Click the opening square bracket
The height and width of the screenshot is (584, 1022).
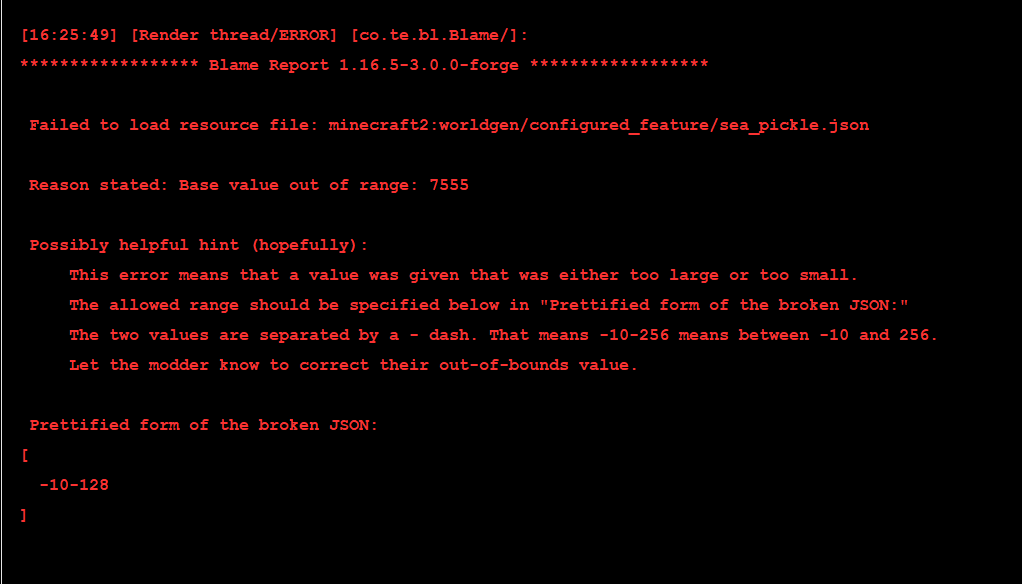(x=25, y=456)
